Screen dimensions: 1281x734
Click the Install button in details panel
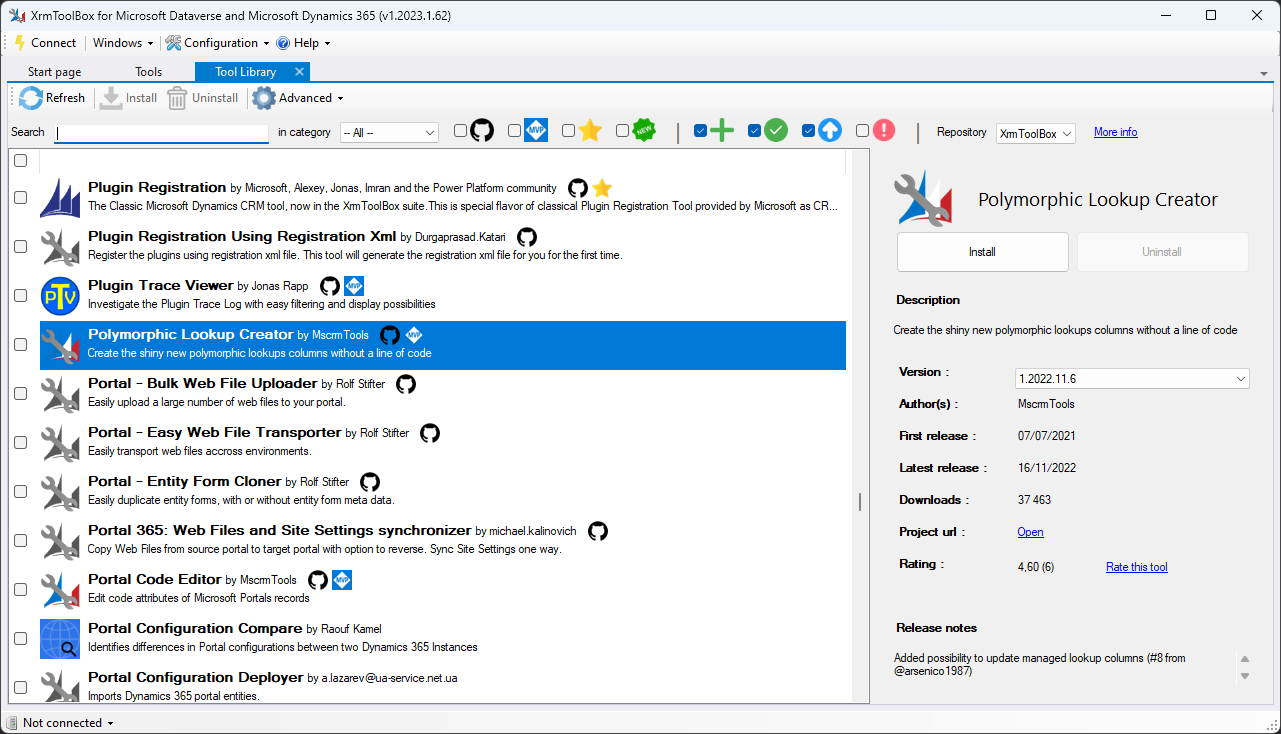(x=982, y=252)
